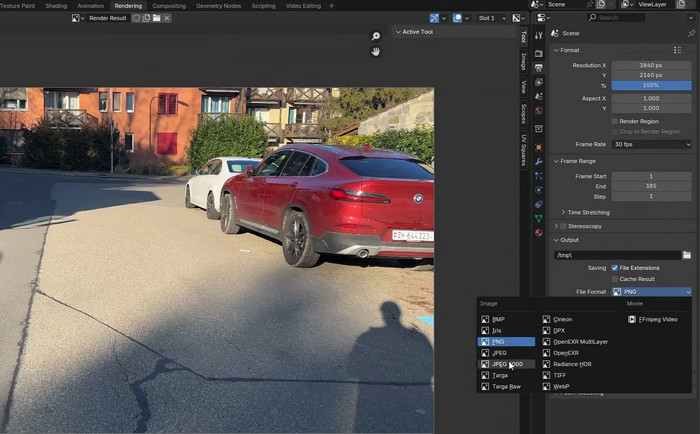Add a workspace with the plus button

point(331,6)
